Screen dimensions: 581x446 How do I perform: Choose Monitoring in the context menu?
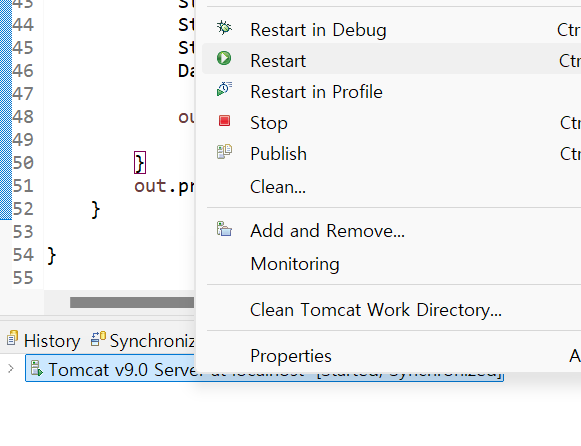tap(295, 264)
